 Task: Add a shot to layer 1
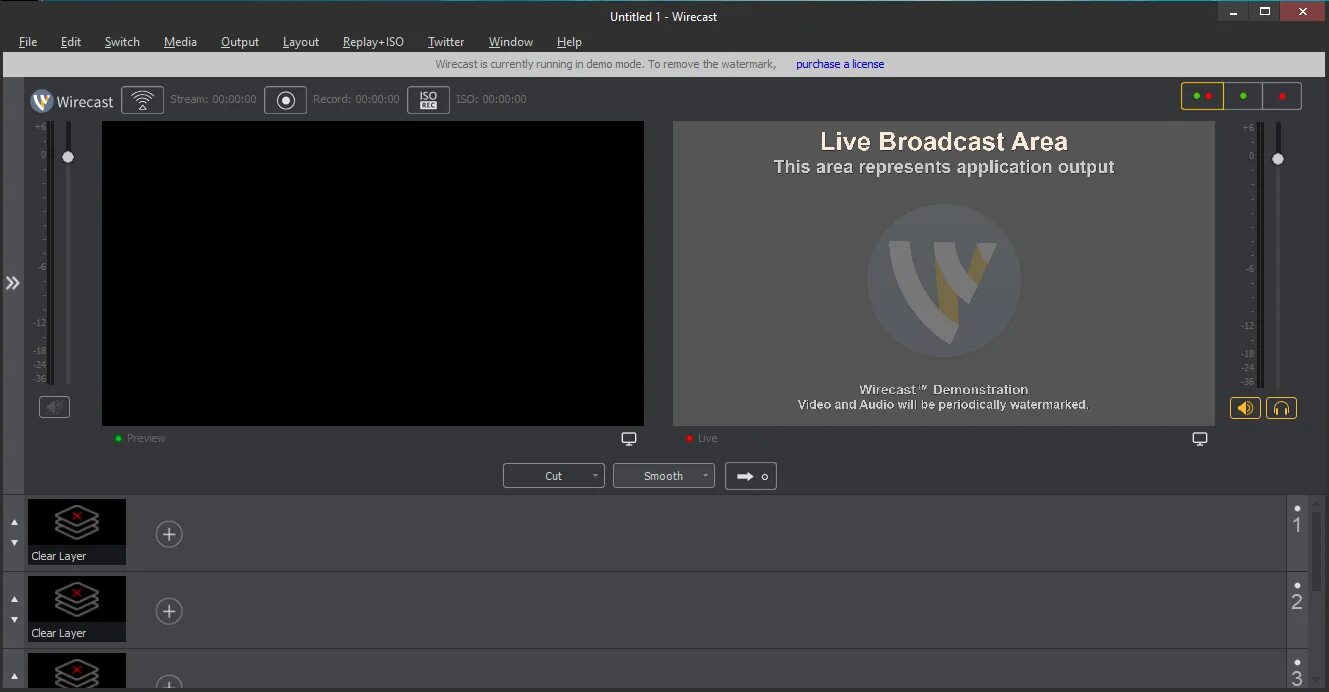pos(169,534)
